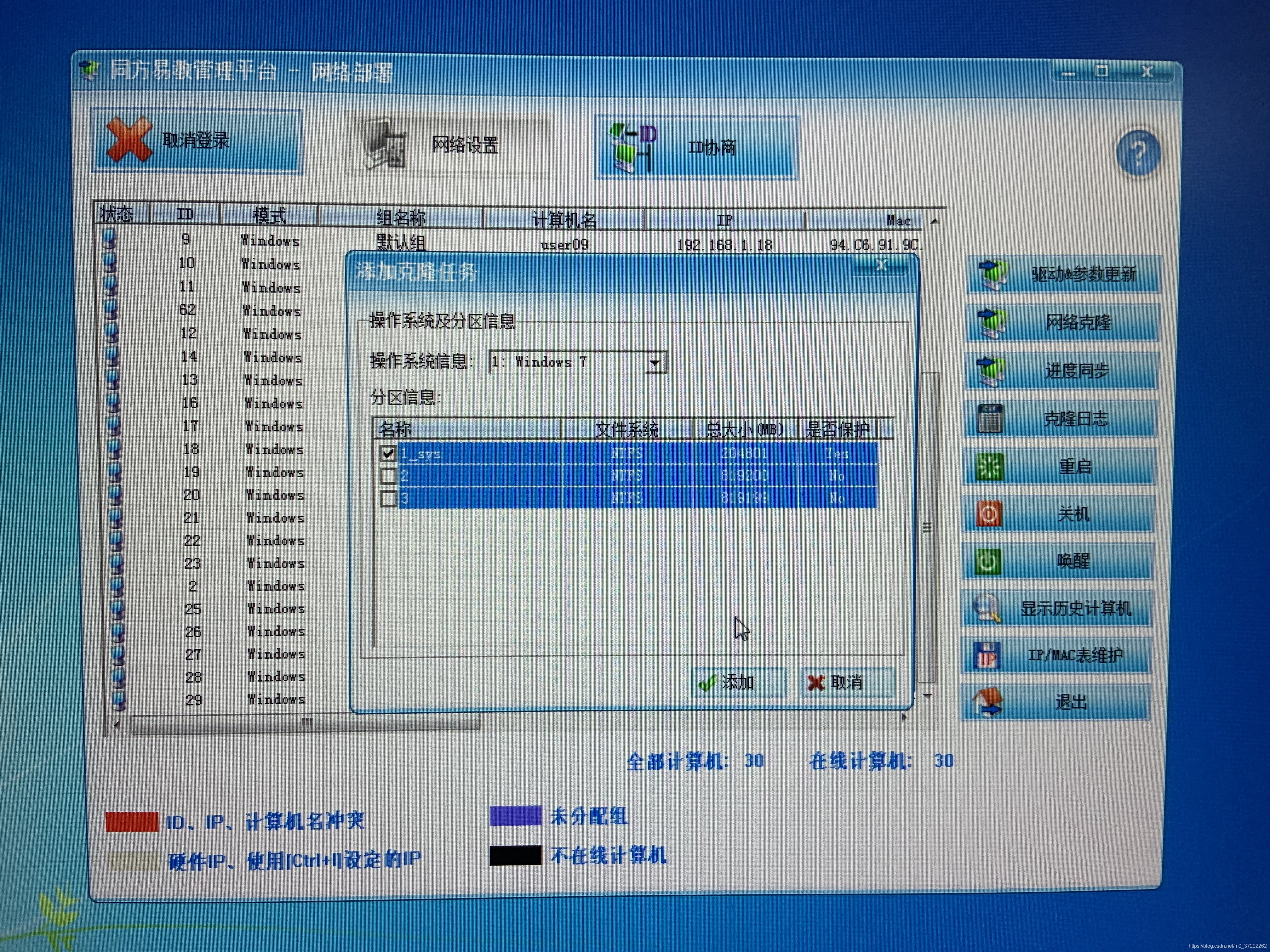Click the 唤醒 wake-up icon
The height and width of the screenshot is (952, 1270).
(x=987, y=561)
